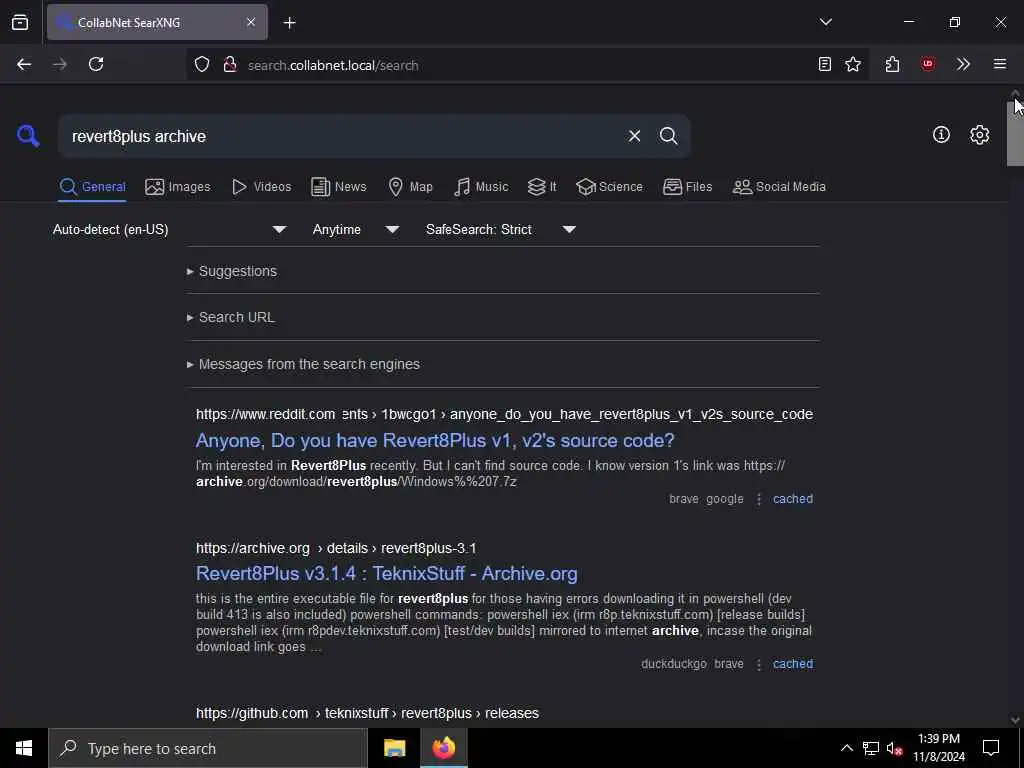1024x768 pixels.
Task: Click the scrollbar down arrow
Action: 1015,720
